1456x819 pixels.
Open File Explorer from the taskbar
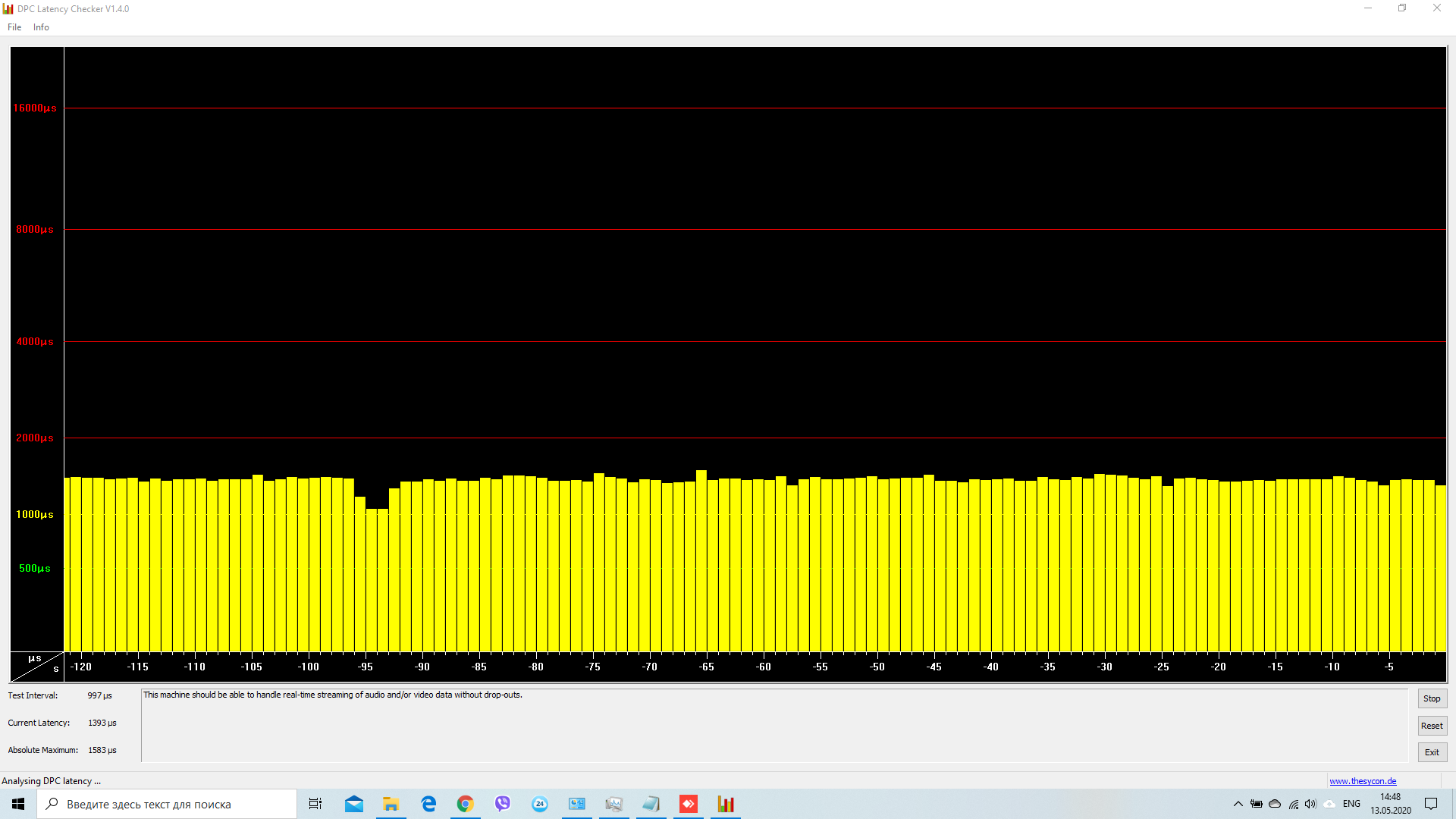tap(391, 804)
